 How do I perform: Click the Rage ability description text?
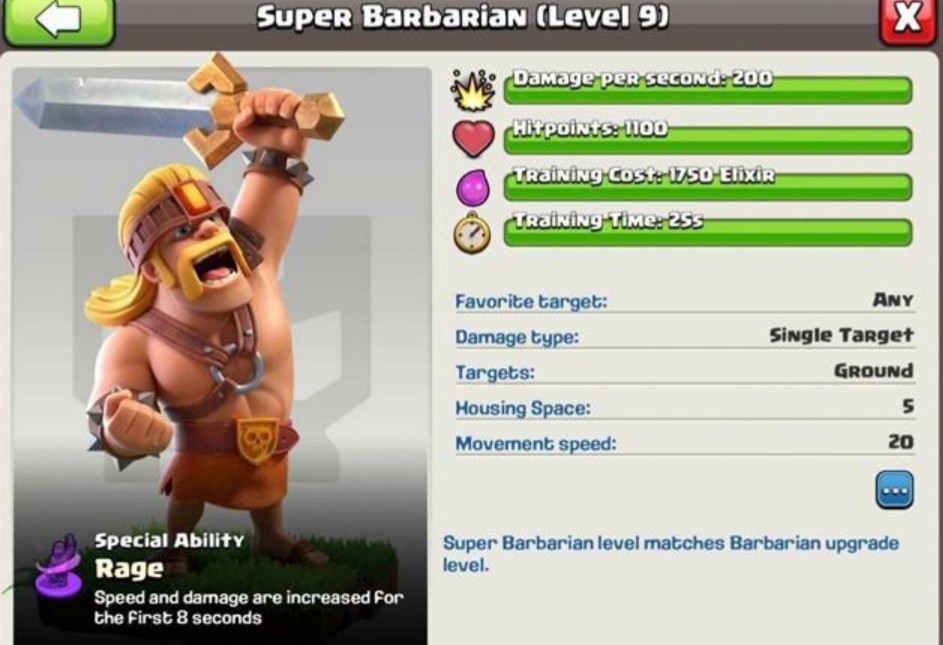pyautogui.click(x=248, y=608)
